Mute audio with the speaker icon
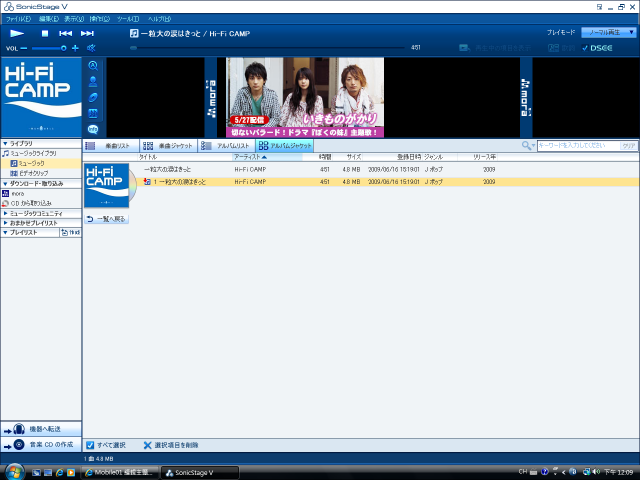The image size is (640, 480). click(91, 48)
